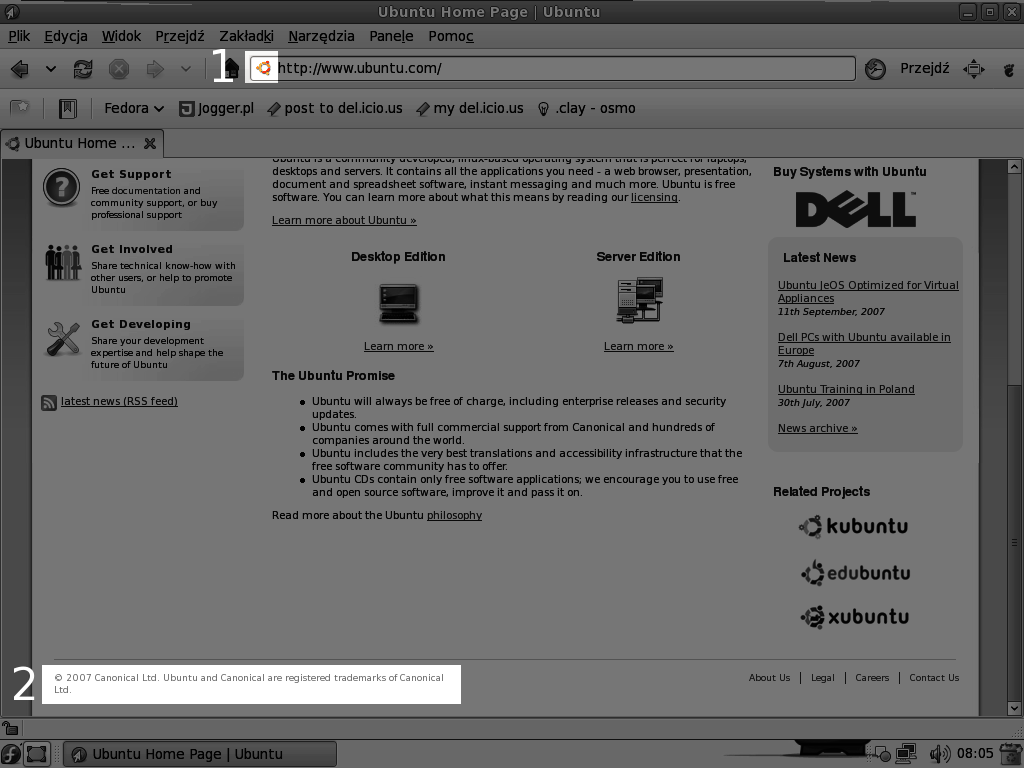
Task: Open the Jogger.pl bookmark
Action: [217, 108]
